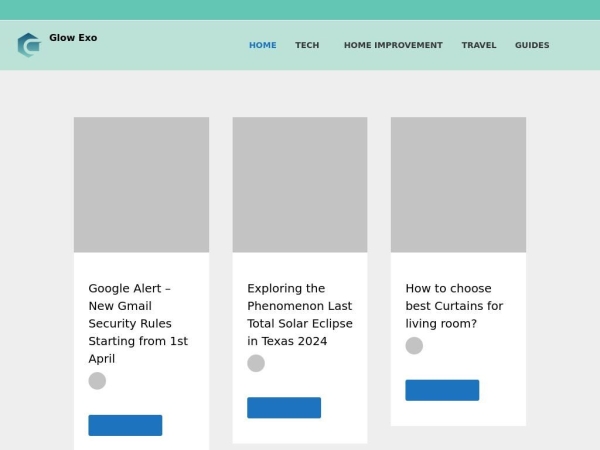Open 'Exploring the Phenomenon Last Total Solar Eclipse' title
This screenshot has width=600, height=450.
[x=300, y=315]
